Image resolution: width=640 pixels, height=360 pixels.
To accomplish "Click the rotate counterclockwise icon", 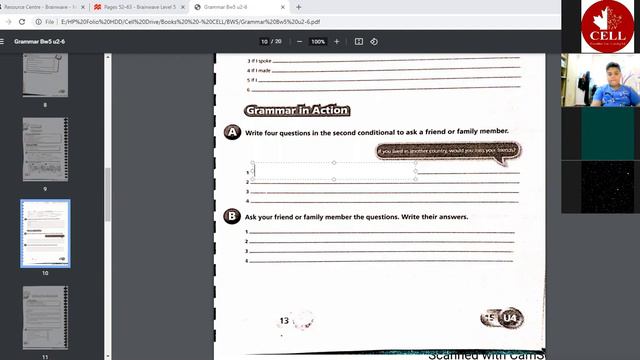I will coord(374,42).
